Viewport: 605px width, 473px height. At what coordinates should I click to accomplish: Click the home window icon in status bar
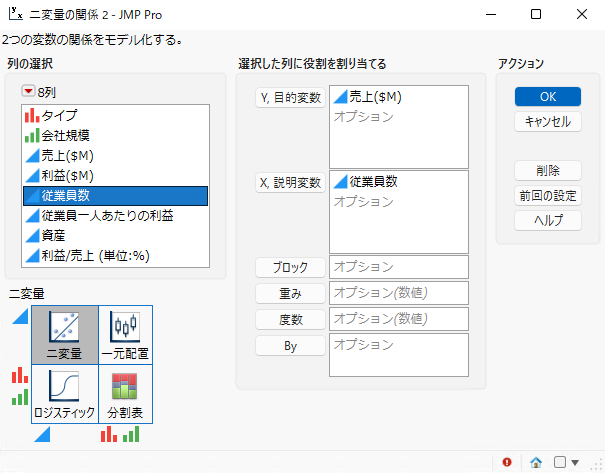click(x=536, y=462)
